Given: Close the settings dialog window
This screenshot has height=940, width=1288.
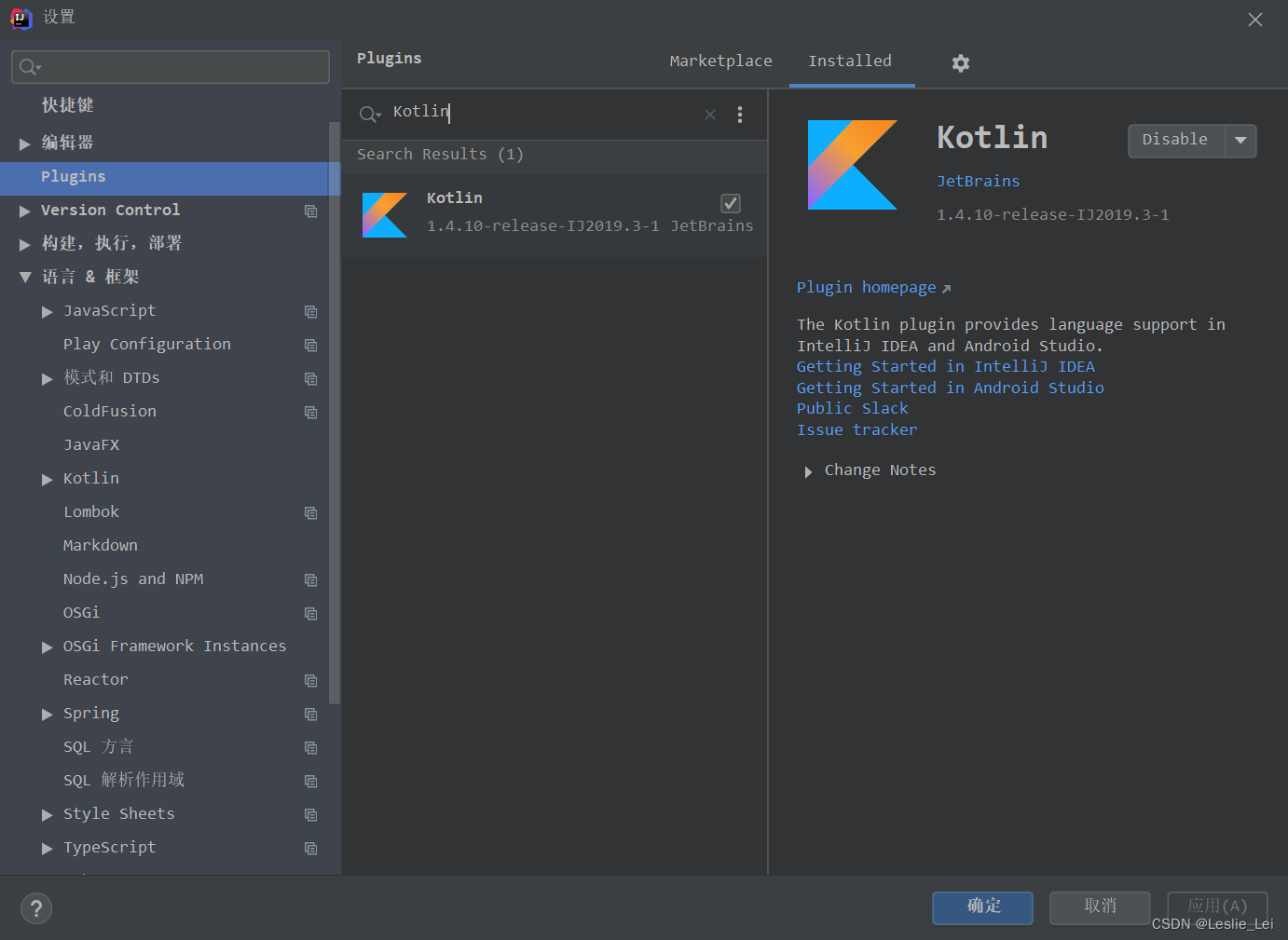Looking at the screenshot, I should pyautogui.click(x=1255, y=20).
